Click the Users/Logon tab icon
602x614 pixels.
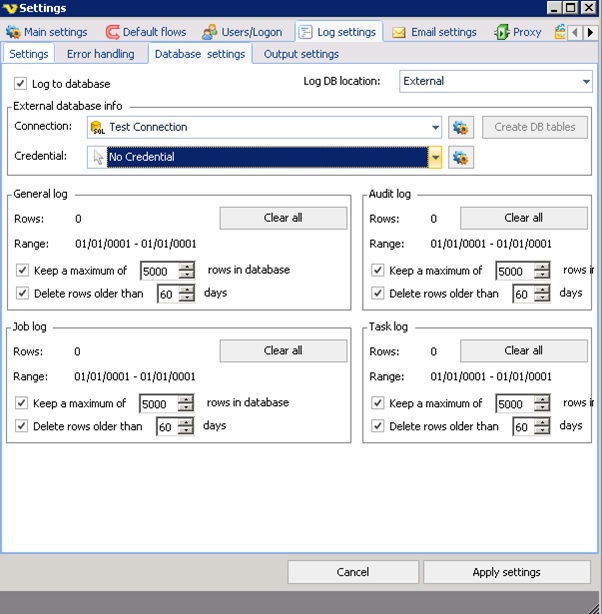click(x=209, y=32)
